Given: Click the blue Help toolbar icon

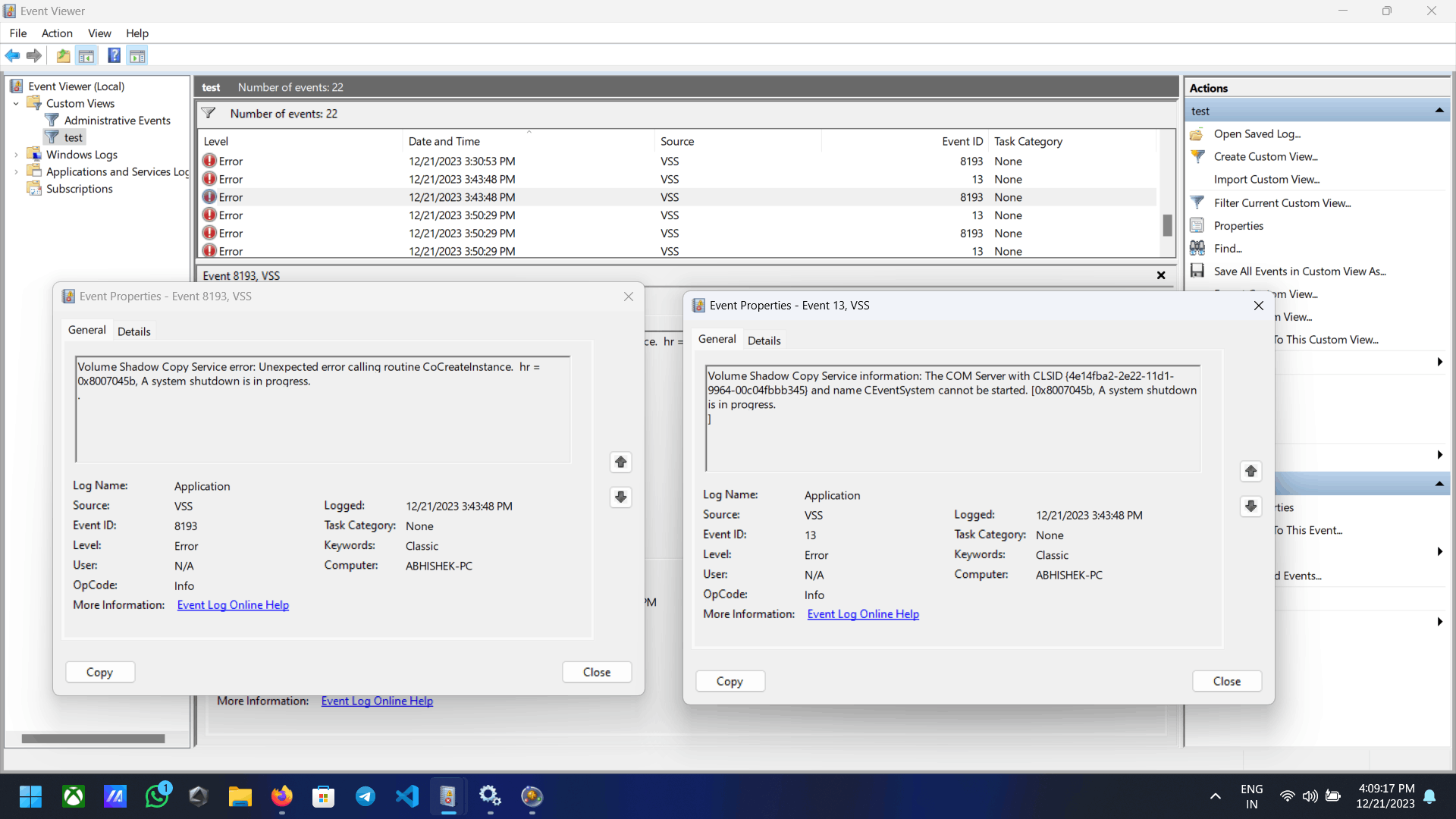Looking at the screenshot, I should pos(114,55).
